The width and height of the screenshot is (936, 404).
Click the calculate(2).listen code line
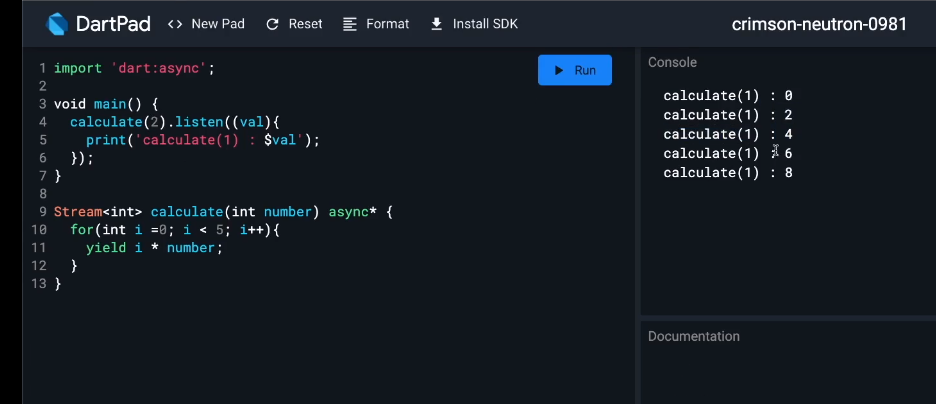coord(174,122)
